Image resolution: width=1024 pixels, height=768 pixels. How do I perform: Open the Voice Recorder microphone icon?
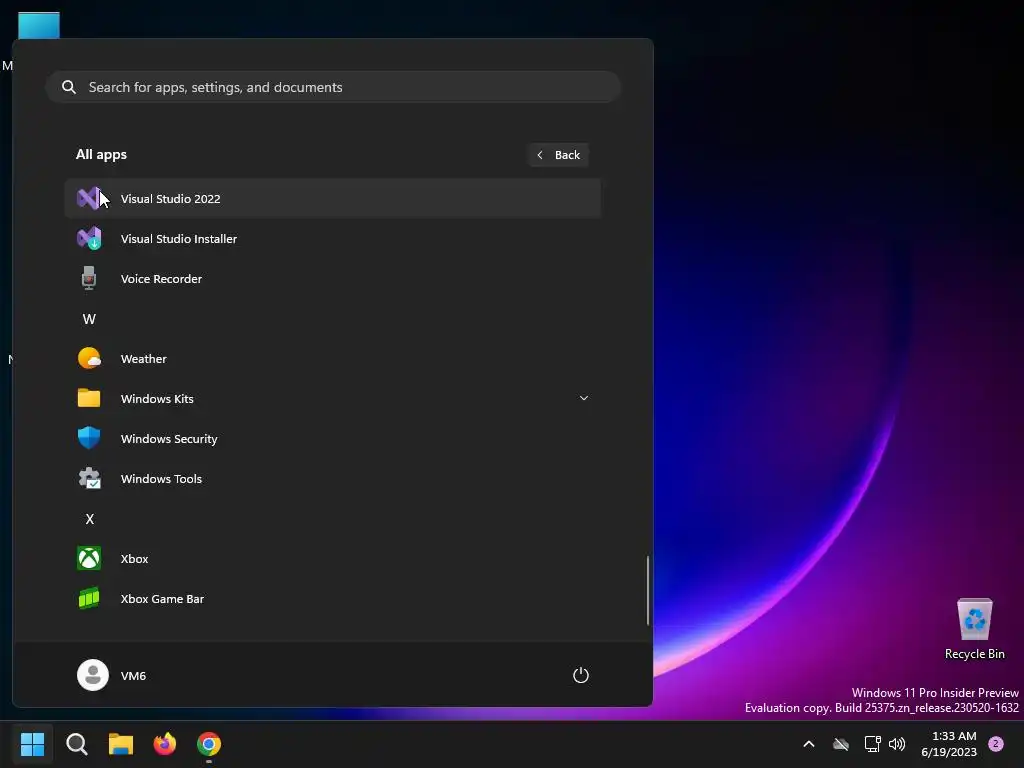point(89,278)
